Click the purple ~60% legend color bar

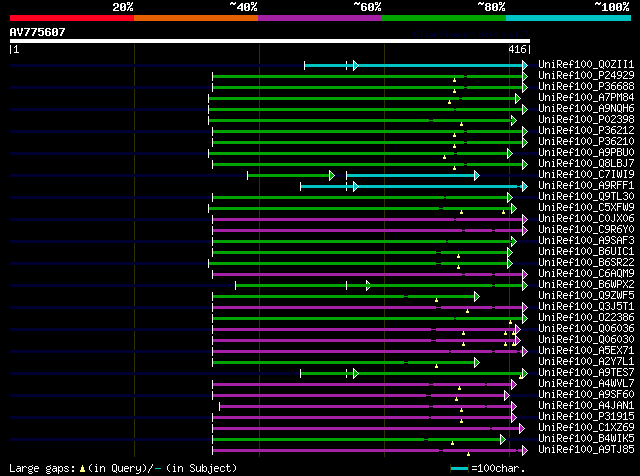320,18
